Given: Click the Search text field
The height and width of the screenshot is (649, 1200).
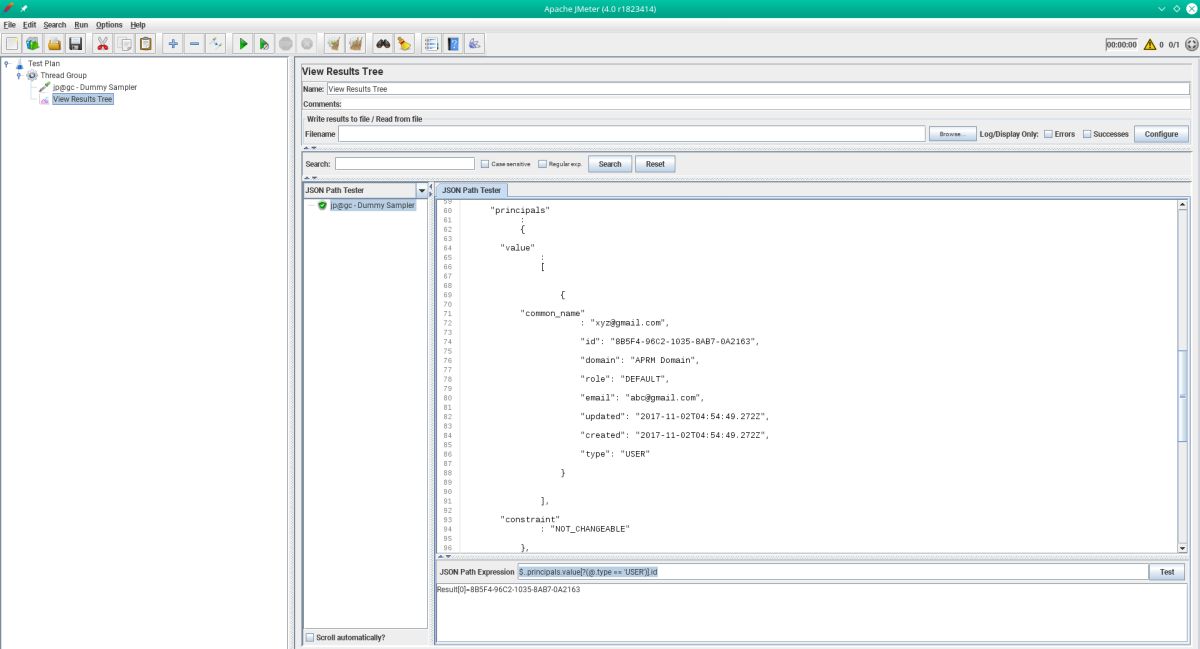Looking at the screenshot, I should click(405, 164).
